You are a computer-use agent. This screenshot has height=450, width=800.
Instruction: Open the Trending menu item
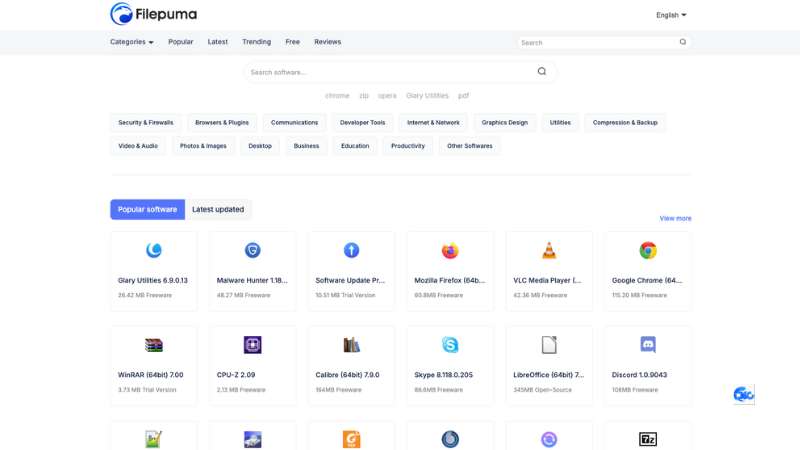[x=257, y=42]
